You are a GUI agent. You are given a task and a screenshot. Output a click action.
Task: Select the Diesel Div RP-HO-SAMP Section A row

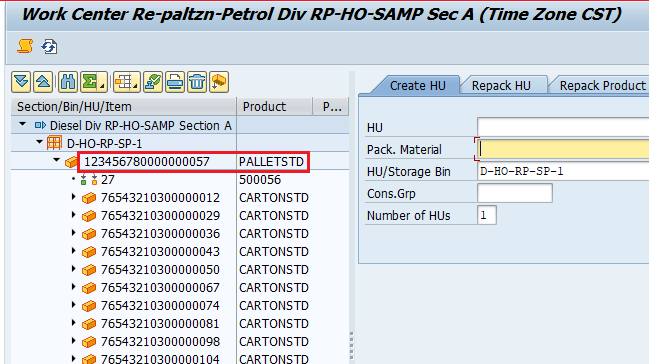141,125
